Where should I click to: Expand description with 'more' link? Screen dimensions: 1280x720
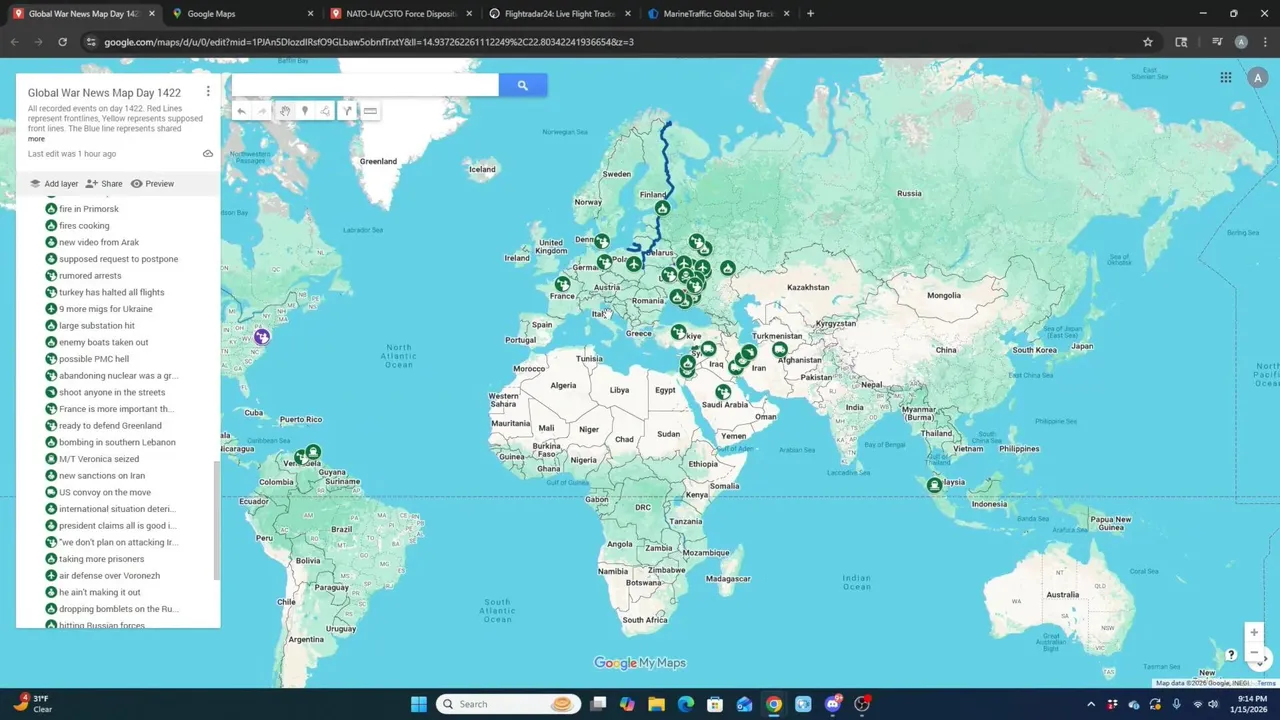[36, 139]
